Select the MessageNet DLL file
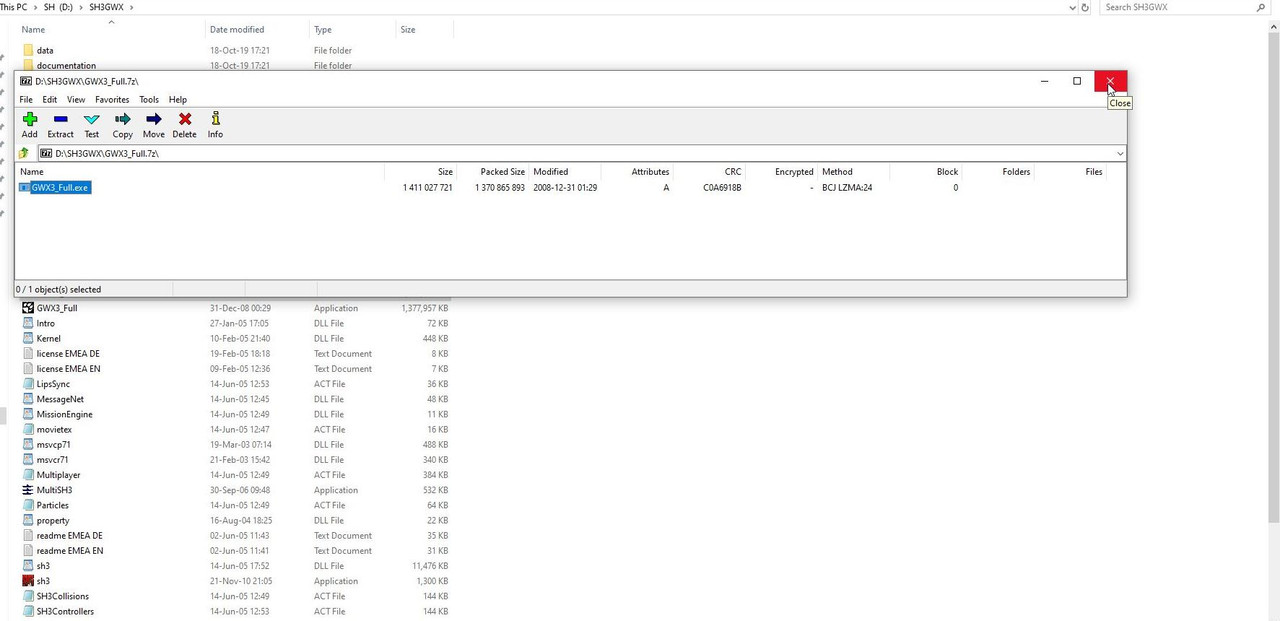 60,399
